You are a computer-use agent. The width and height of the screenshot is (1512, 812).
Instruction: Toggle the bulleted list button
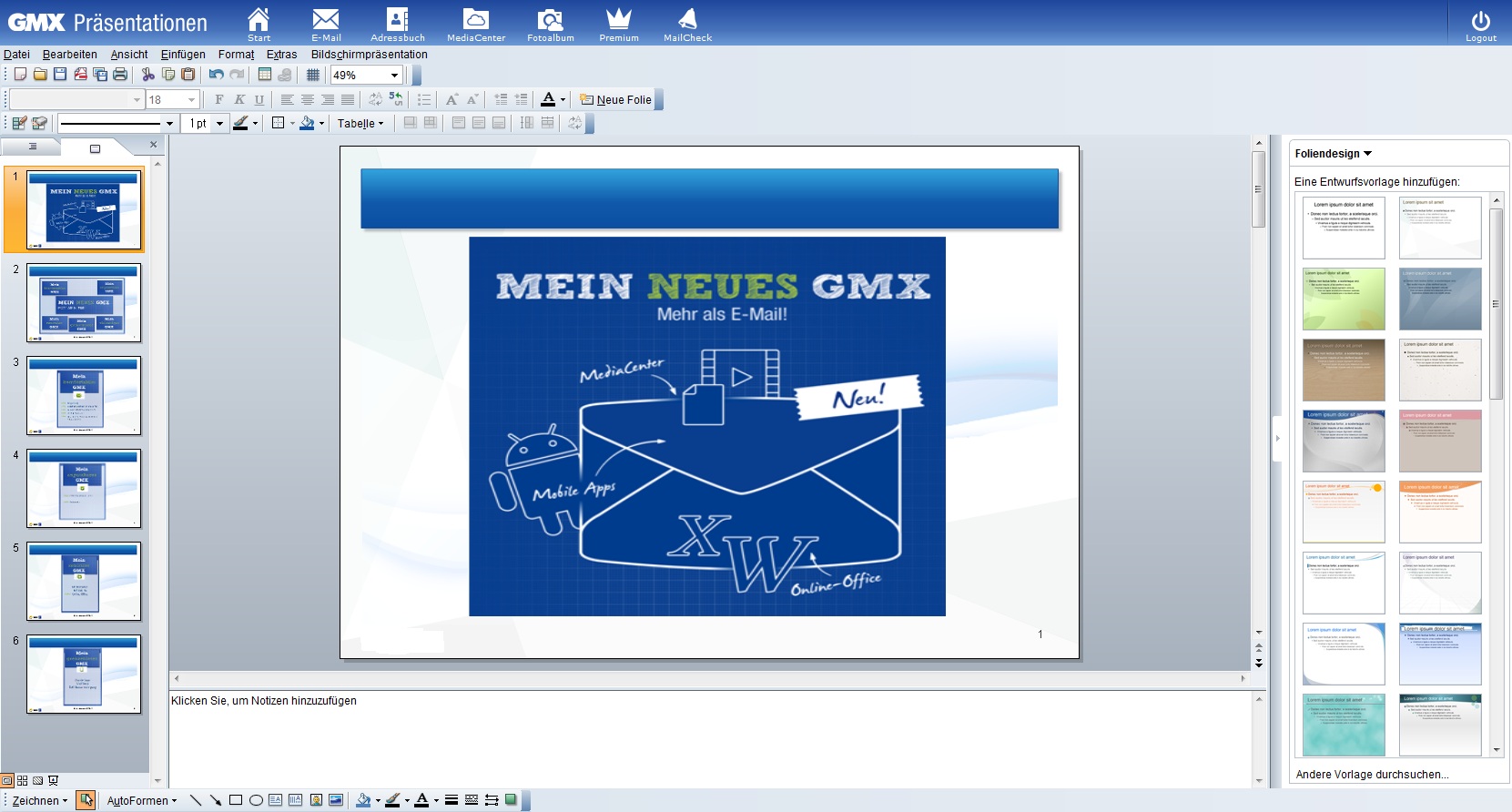[x=424, y=99]
